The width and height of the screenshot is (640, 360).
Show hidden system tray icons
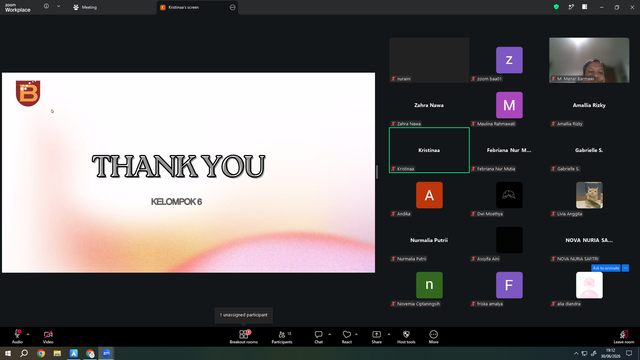[576, 353]
